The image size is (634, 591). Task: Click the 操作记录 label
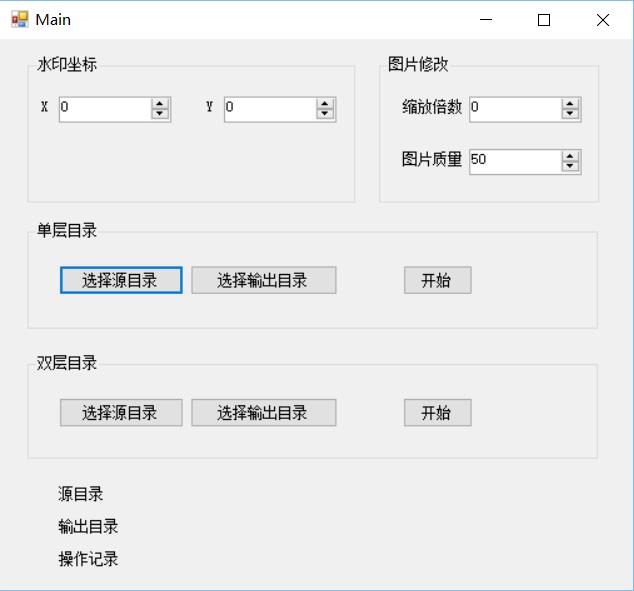coord(88,559)
